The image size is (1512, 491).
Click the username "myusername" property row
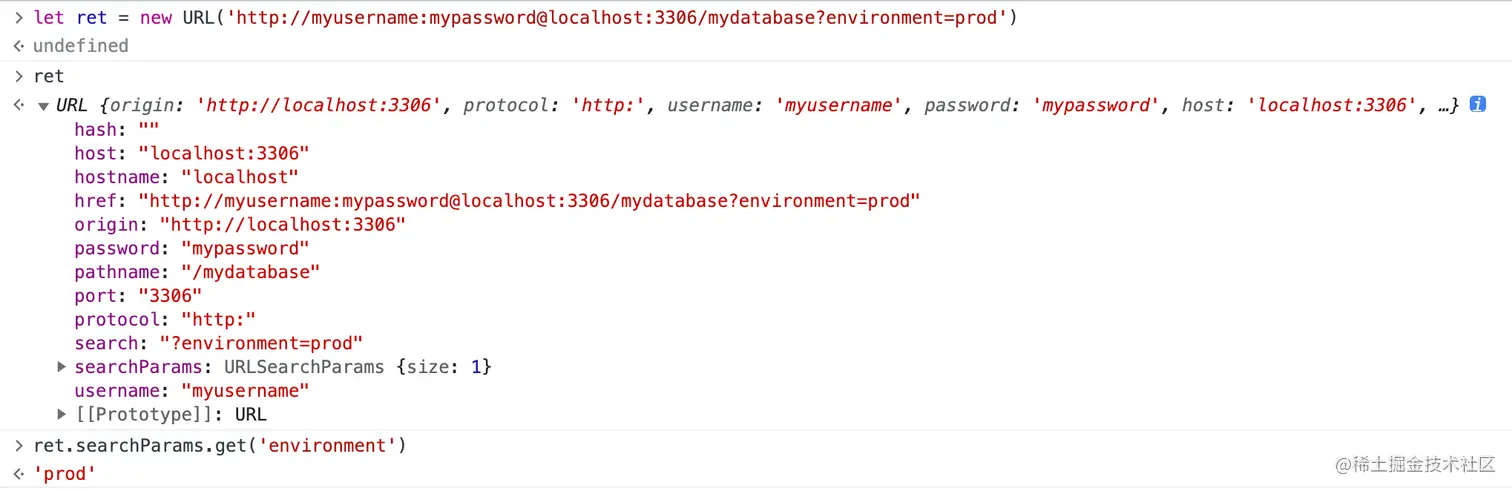192,390
